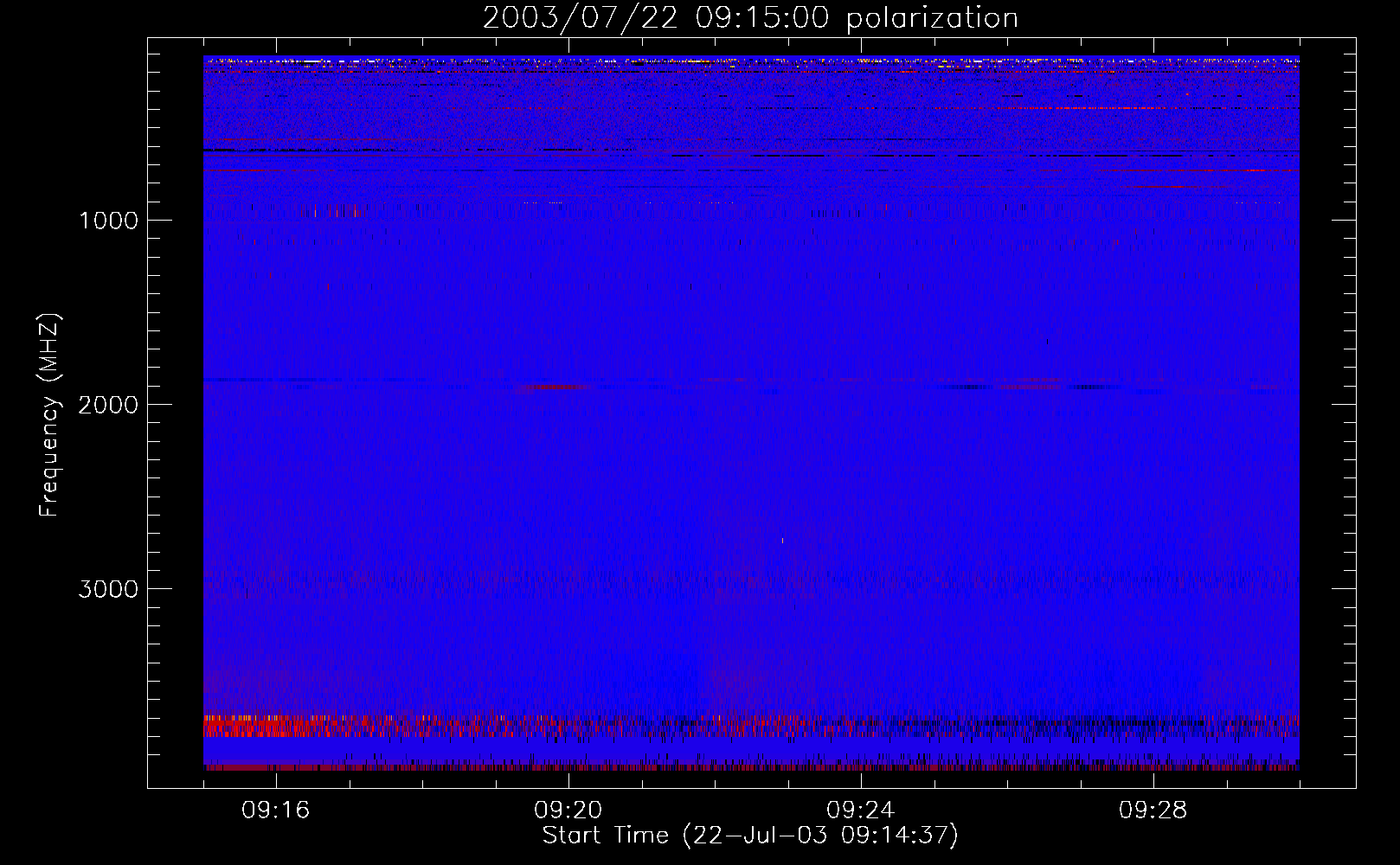Screen dimensions: 1400x865
Task: Click the 09:28 time axis label
Action: [1153, 811]
